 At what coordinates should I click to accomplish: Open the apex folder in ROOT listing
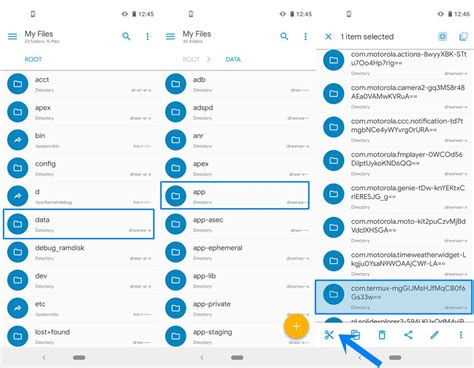pos(79,112)
